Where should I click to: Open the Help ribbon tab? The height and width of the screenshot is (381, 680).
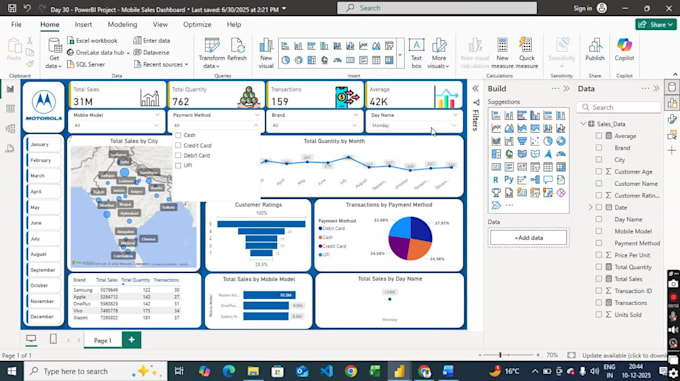(234, 25)
